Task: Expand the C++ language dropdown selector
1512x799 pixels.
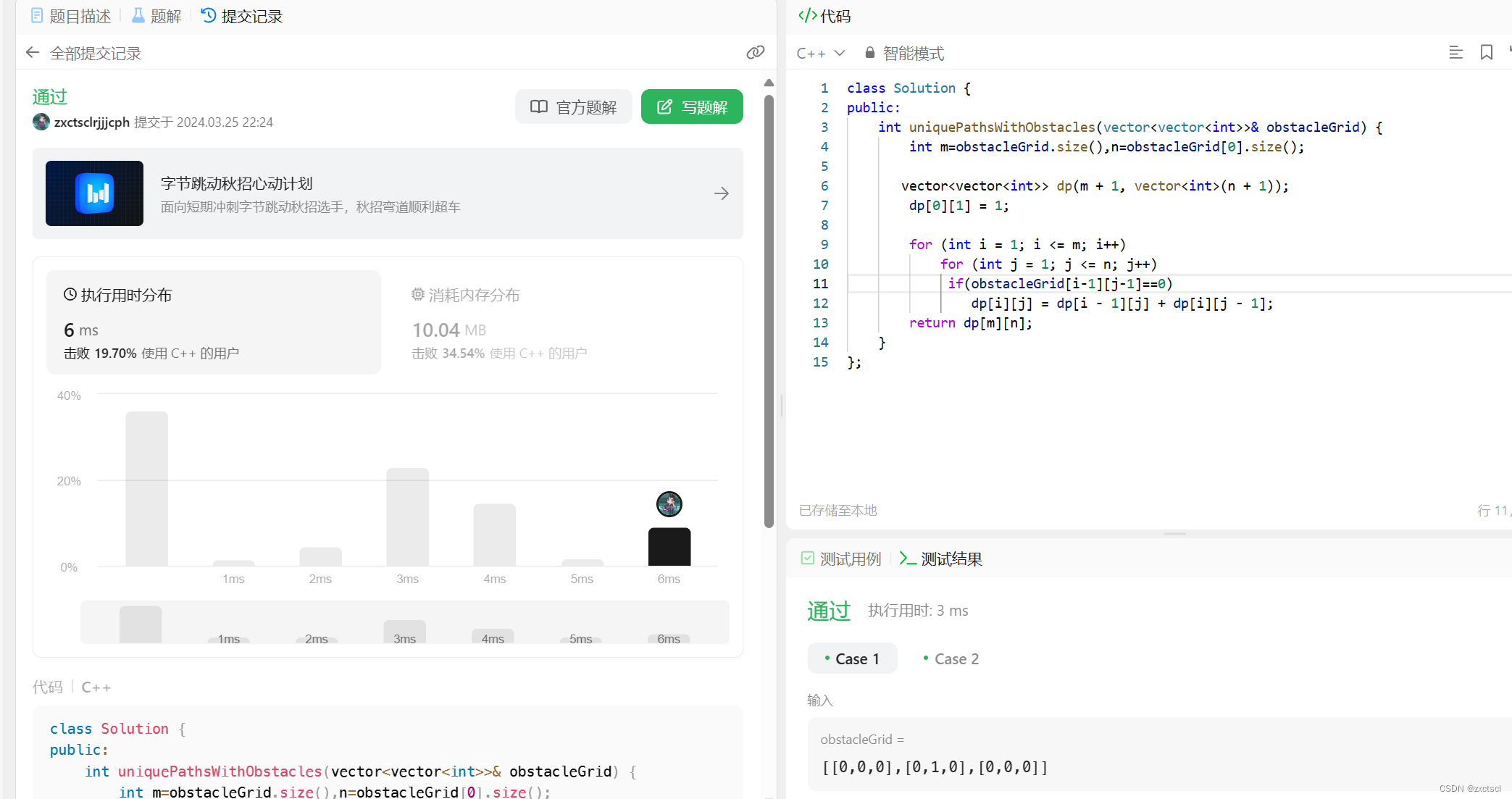Action: [821, 53]
